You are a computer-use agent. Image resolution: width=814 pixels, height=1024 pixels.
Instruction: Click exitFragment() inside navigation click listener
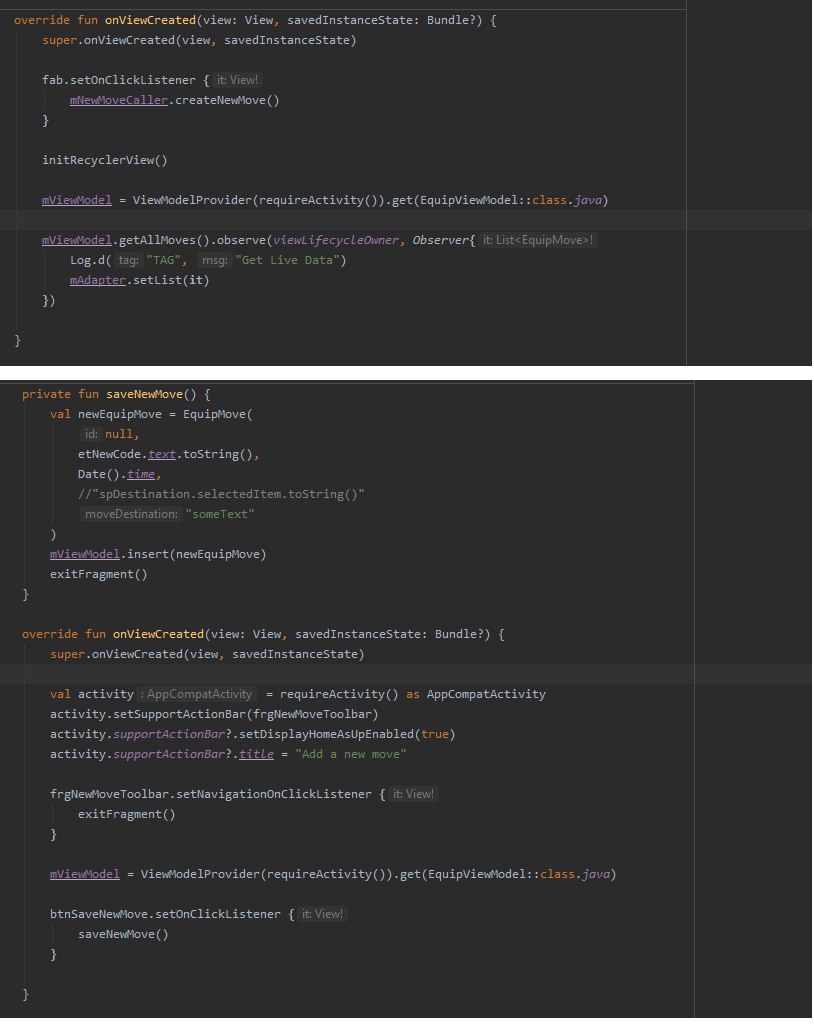point(127,814)
